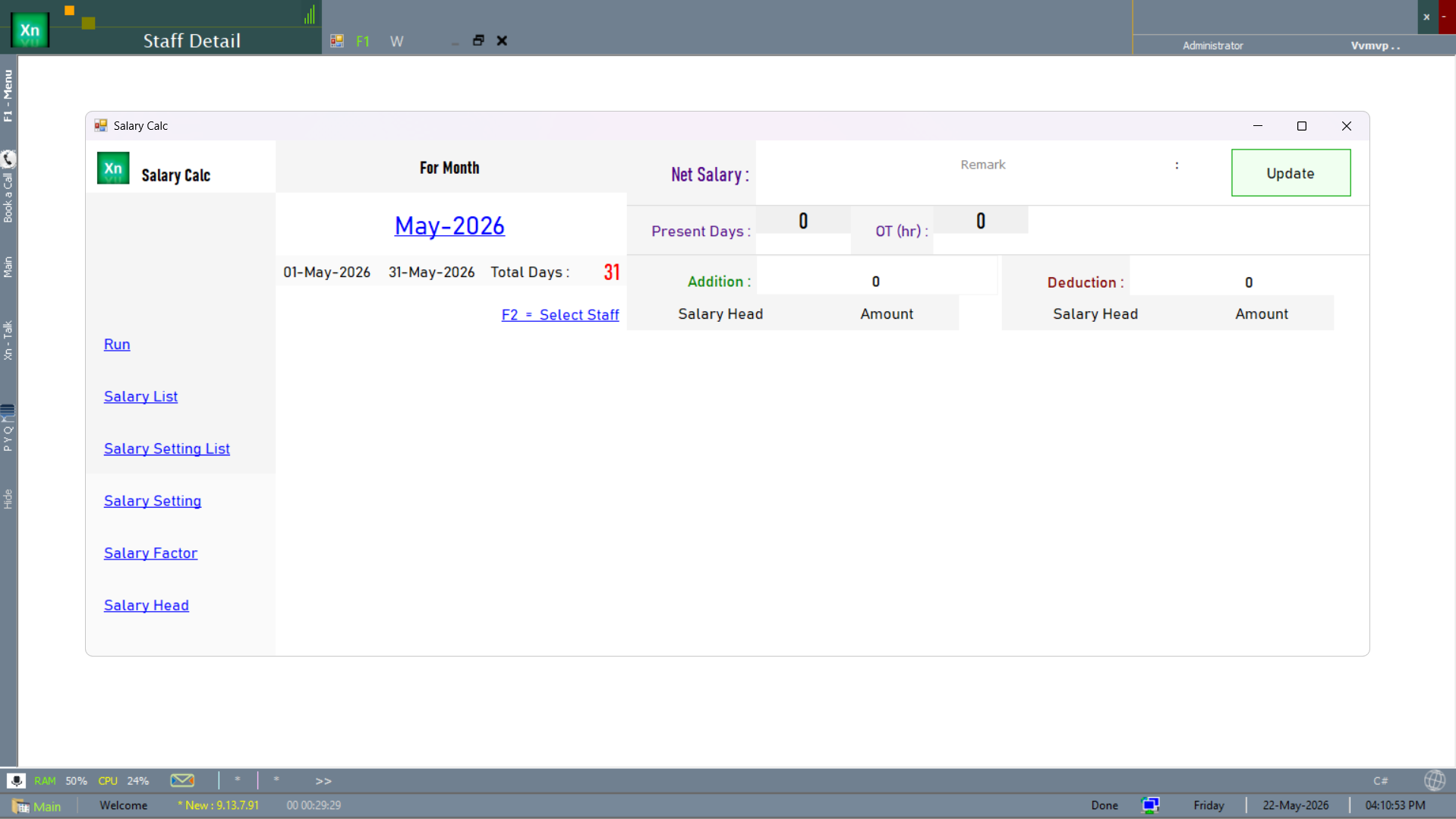Viewport: 1456px width, 819px height.
Task: Open the Salary Setting link
Action: point(153,501)
